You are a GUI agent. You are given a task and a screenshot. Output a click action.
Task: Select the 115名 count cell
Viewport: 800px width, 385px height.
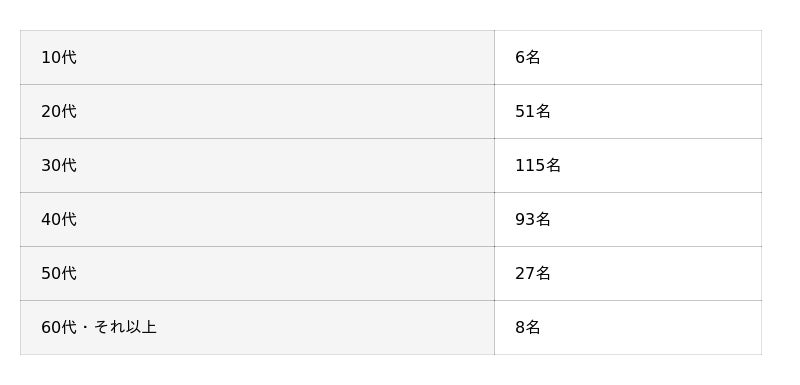(x=628, y=166)
